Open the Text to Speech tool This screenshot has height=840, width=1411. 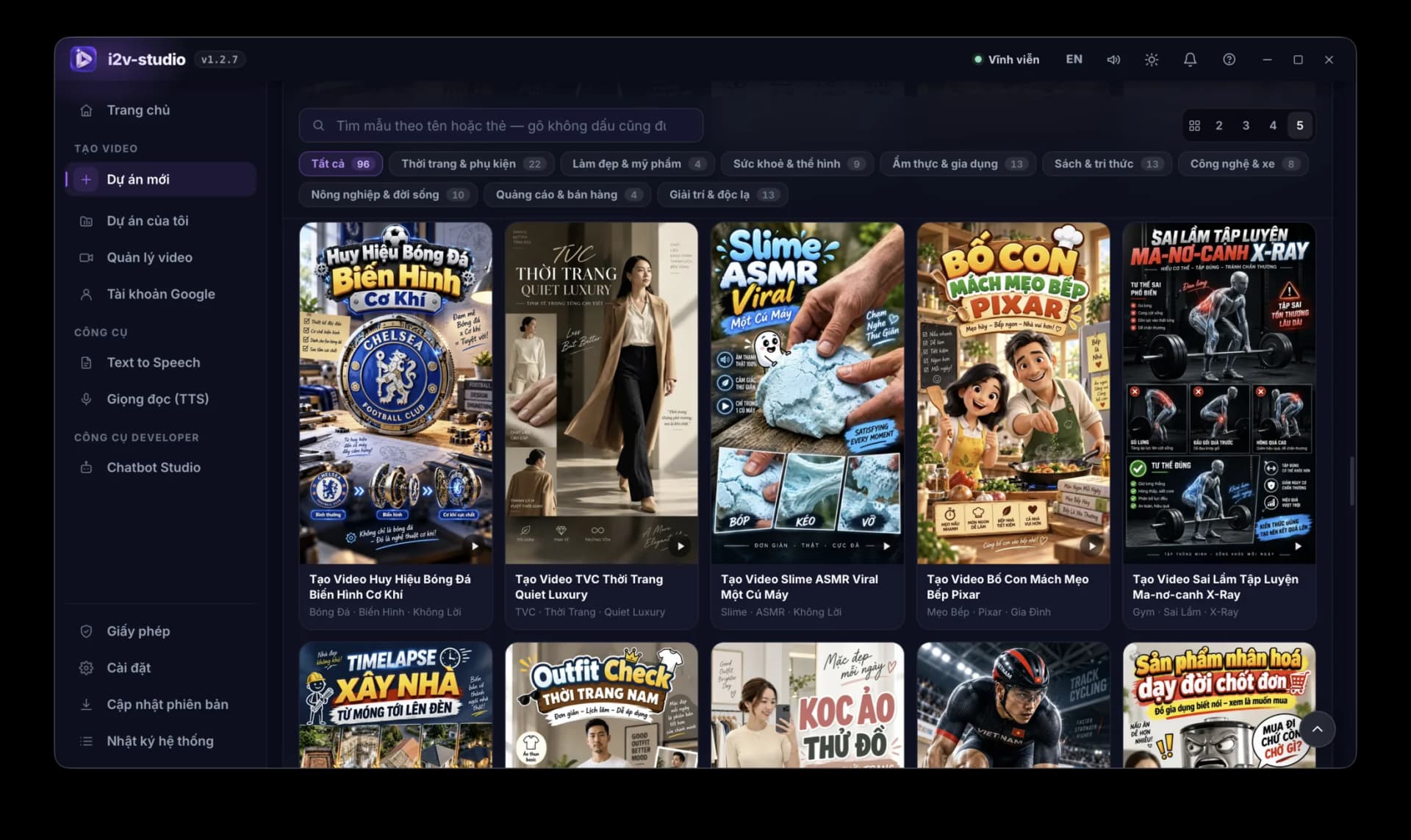[160, 362]
